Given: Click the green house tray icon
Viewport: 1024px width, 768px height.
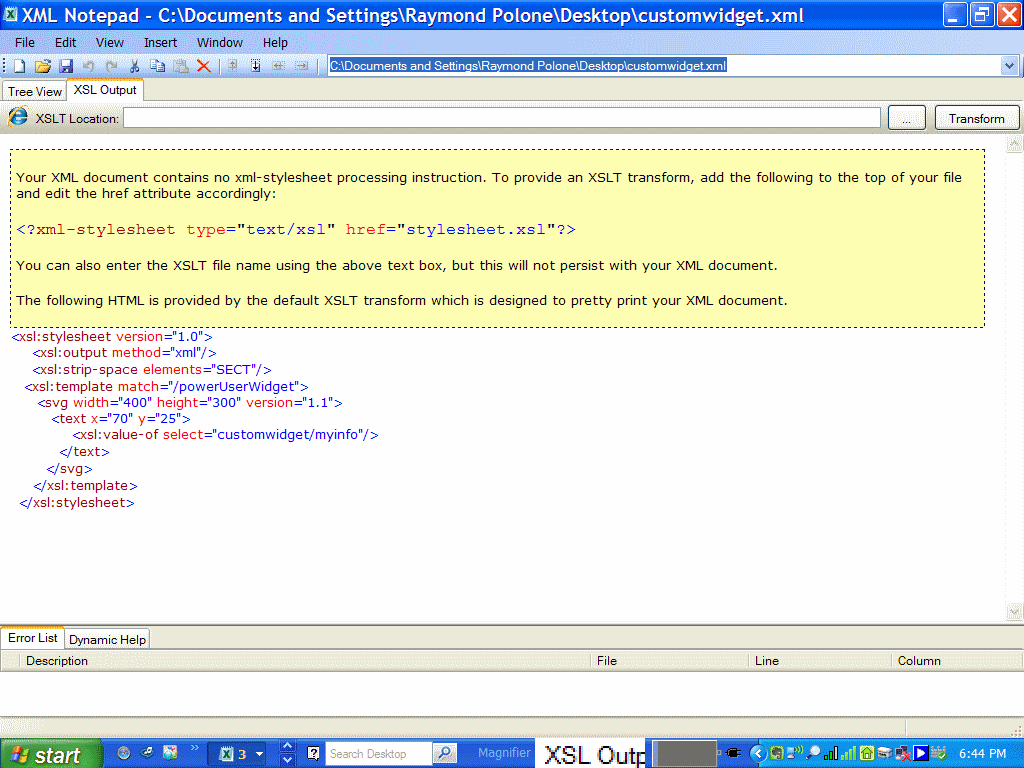Looking at the screenshot, I should pyautogui.click(x=867, y=753).
